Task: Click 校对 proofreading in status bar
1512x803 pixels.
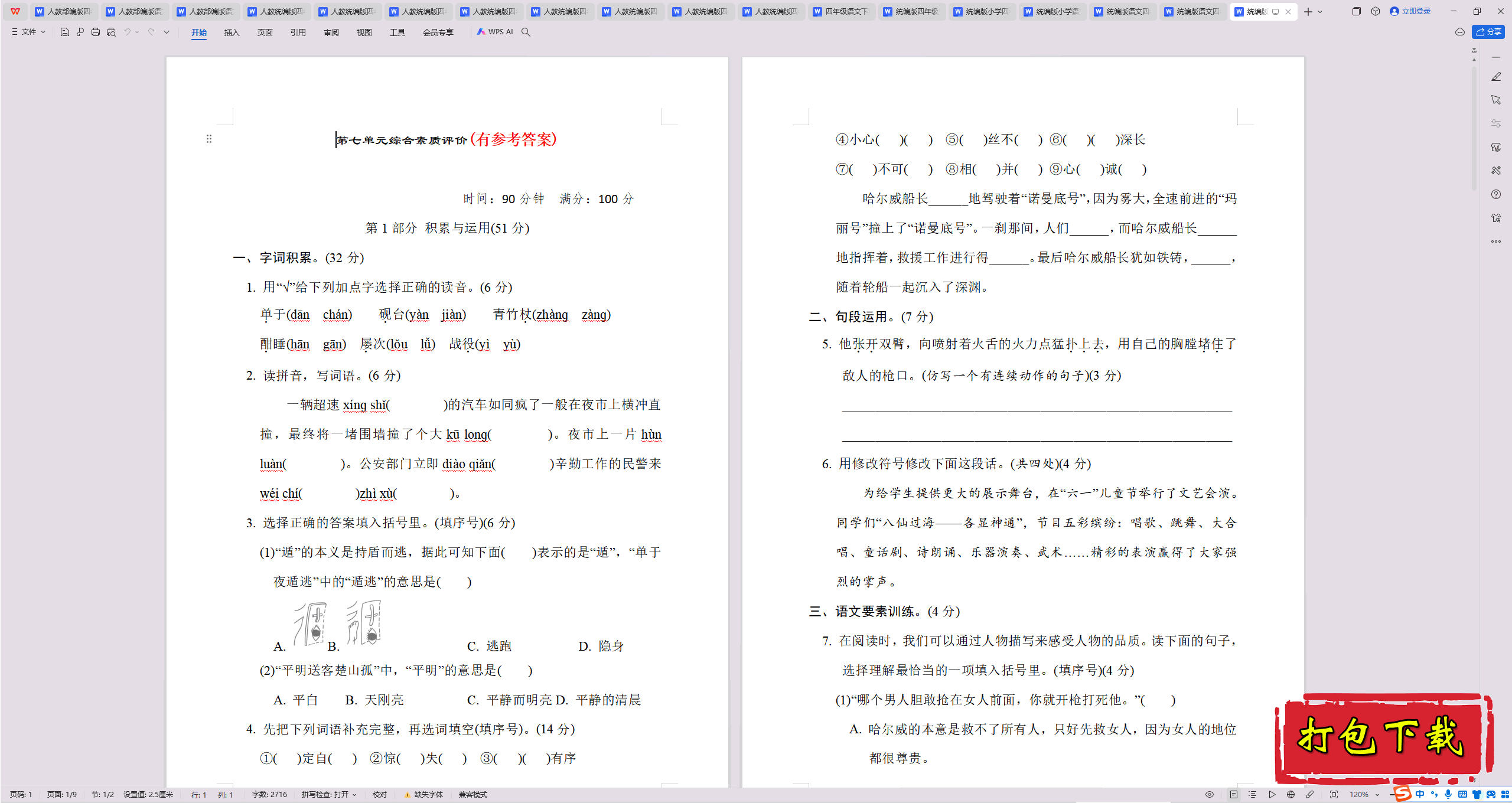Action: (380, 795)
